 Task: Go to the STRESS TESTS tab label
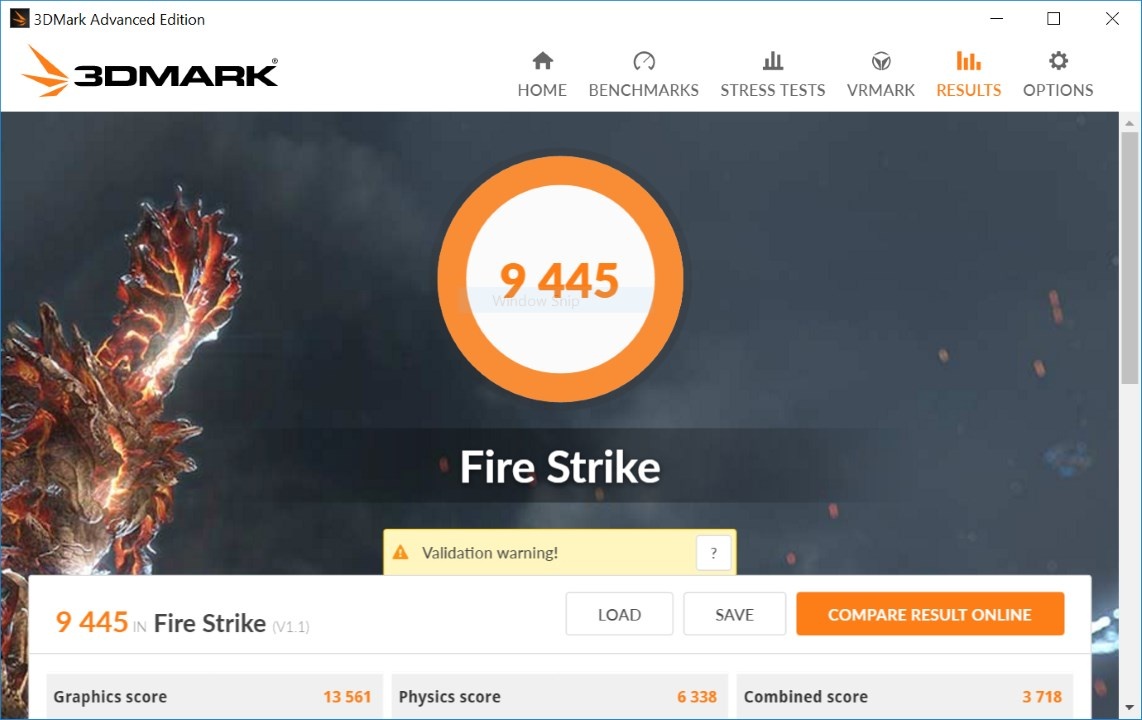click(773, 90)
